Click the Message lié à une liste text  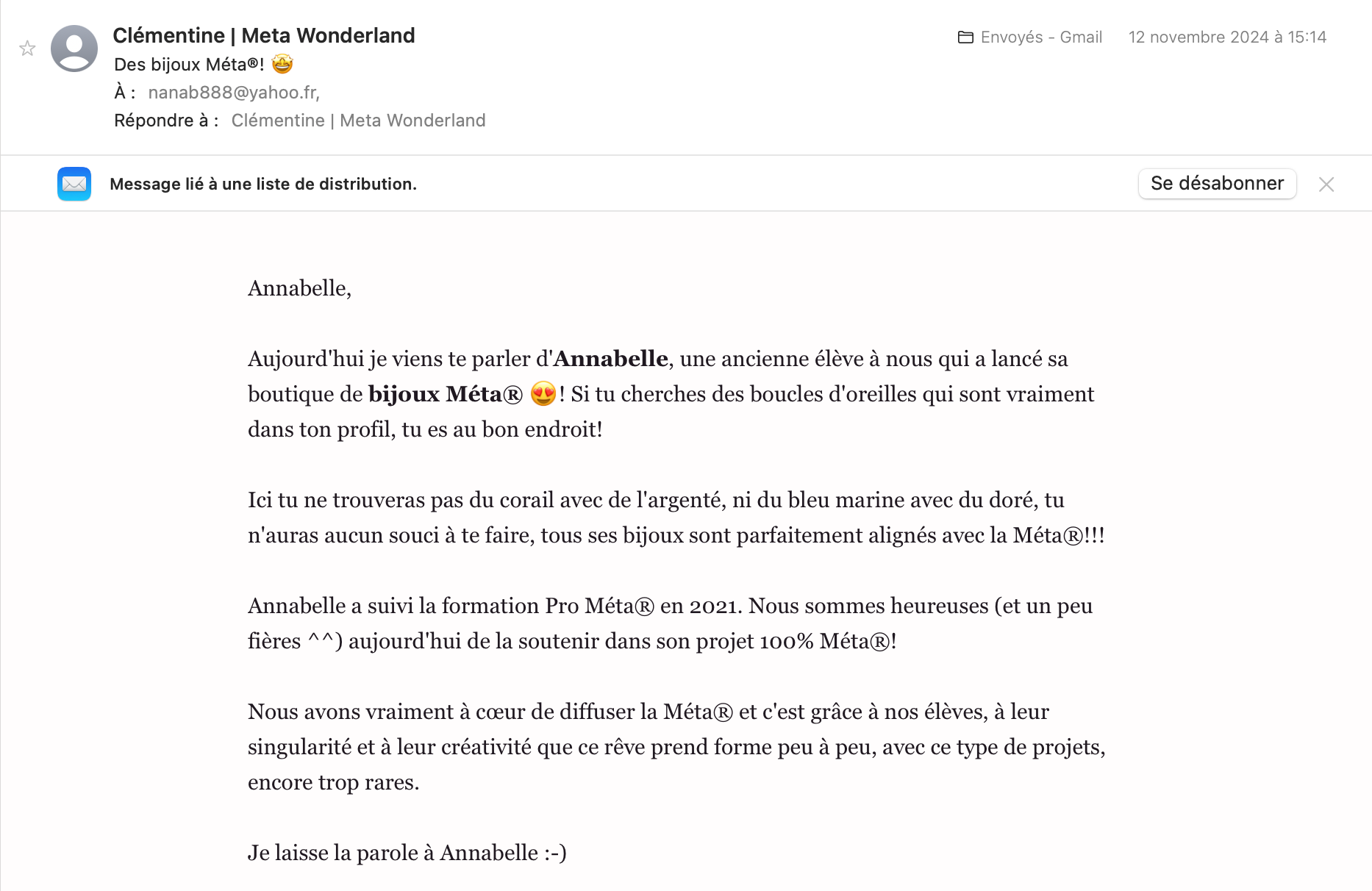click(263, 184)
